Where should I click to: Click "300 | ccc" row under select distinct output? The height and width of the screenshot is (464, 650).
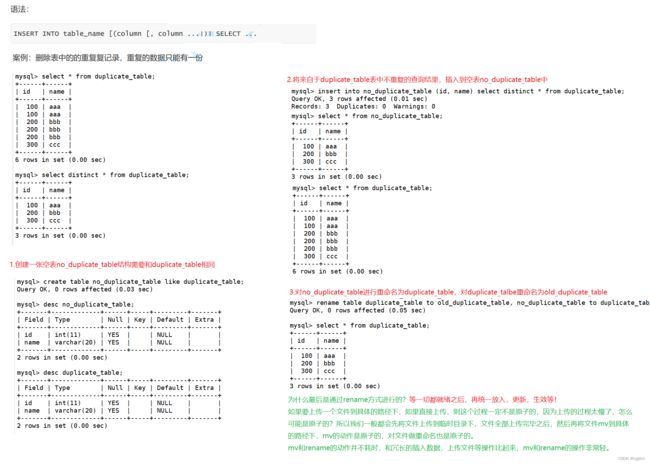click(44, 221)
